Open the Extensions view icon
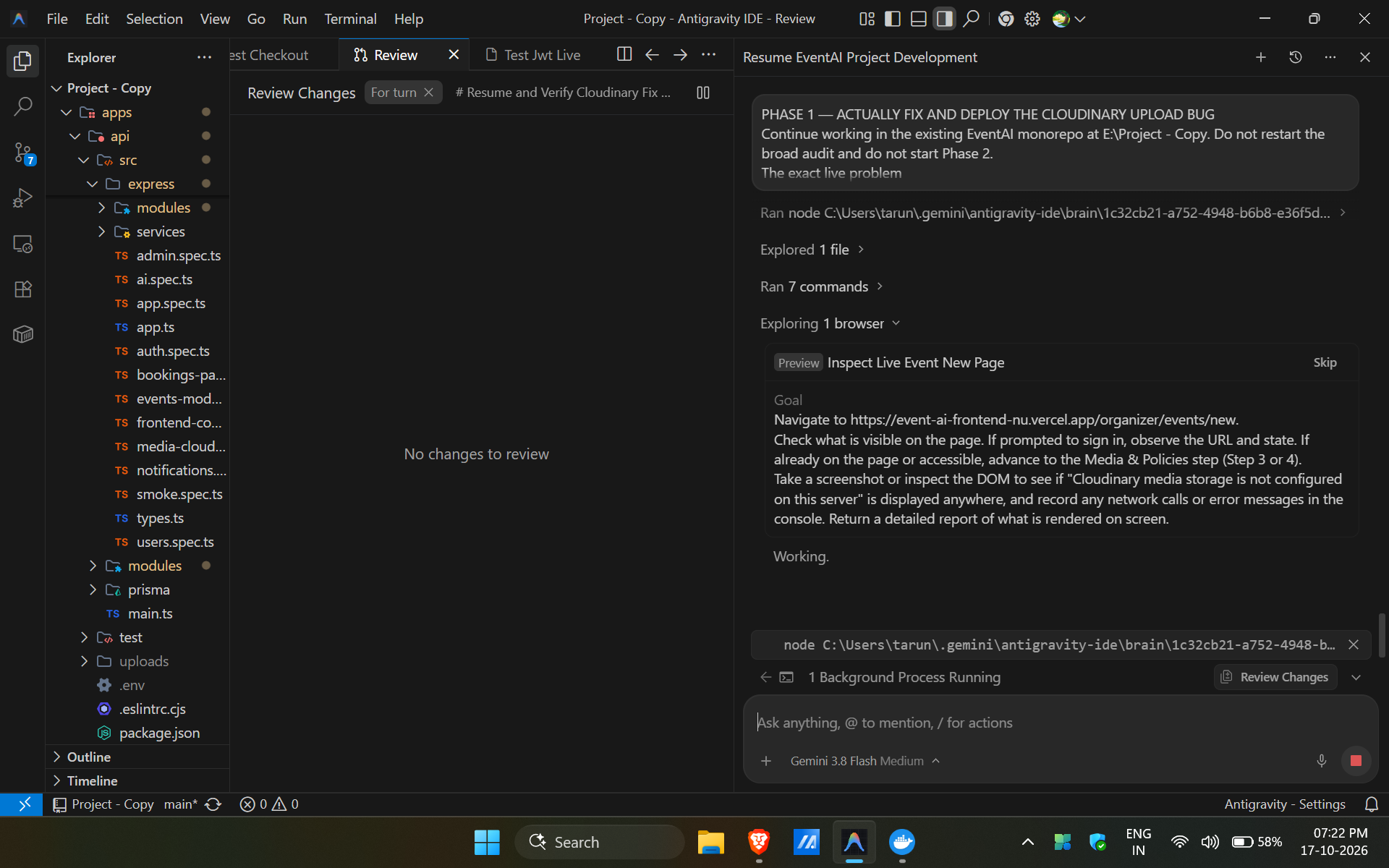The height and width of the screenshot is (868, 1389). (22, 289)
